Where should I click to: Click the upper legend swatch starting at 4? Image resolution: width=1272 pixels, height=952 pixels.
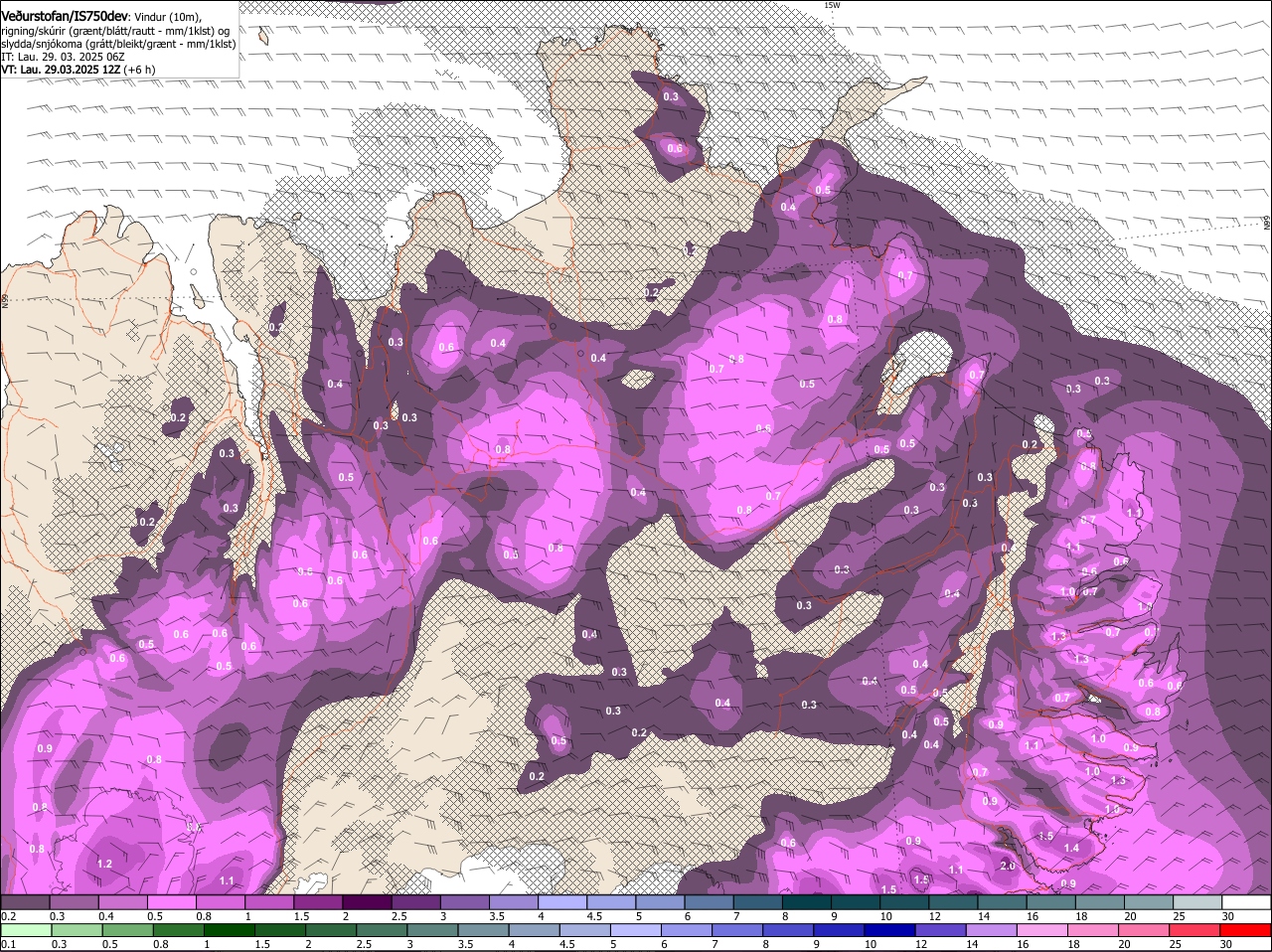tap(562, 902)
